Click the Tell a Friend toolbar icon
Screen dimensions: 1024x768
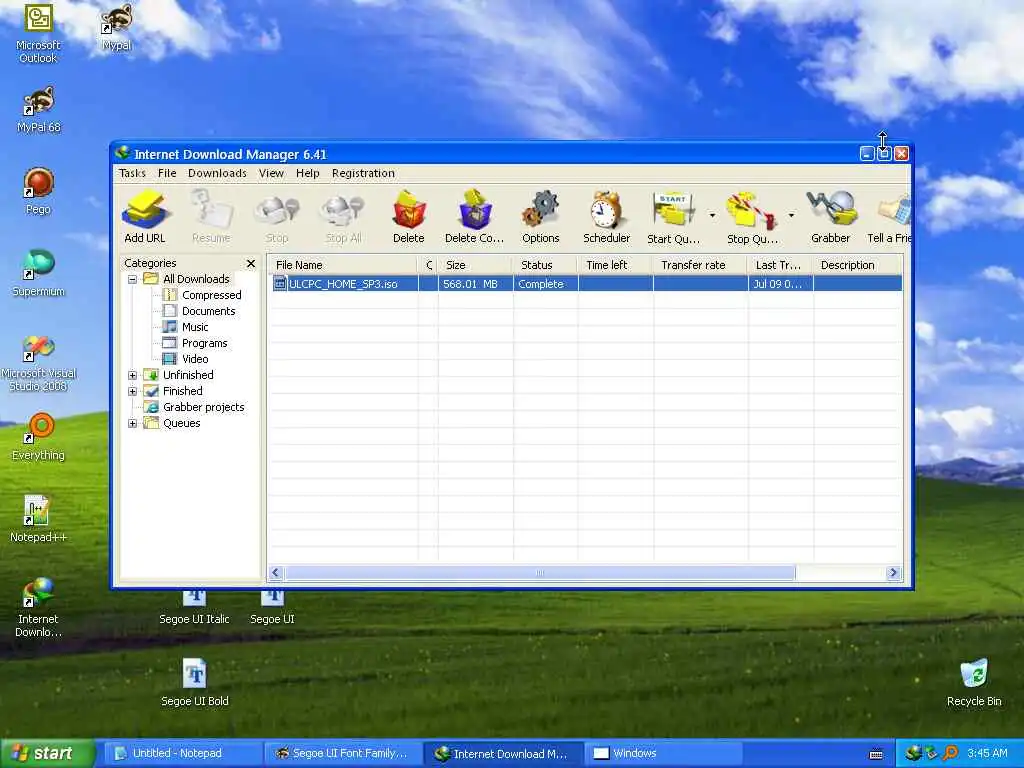889,217
